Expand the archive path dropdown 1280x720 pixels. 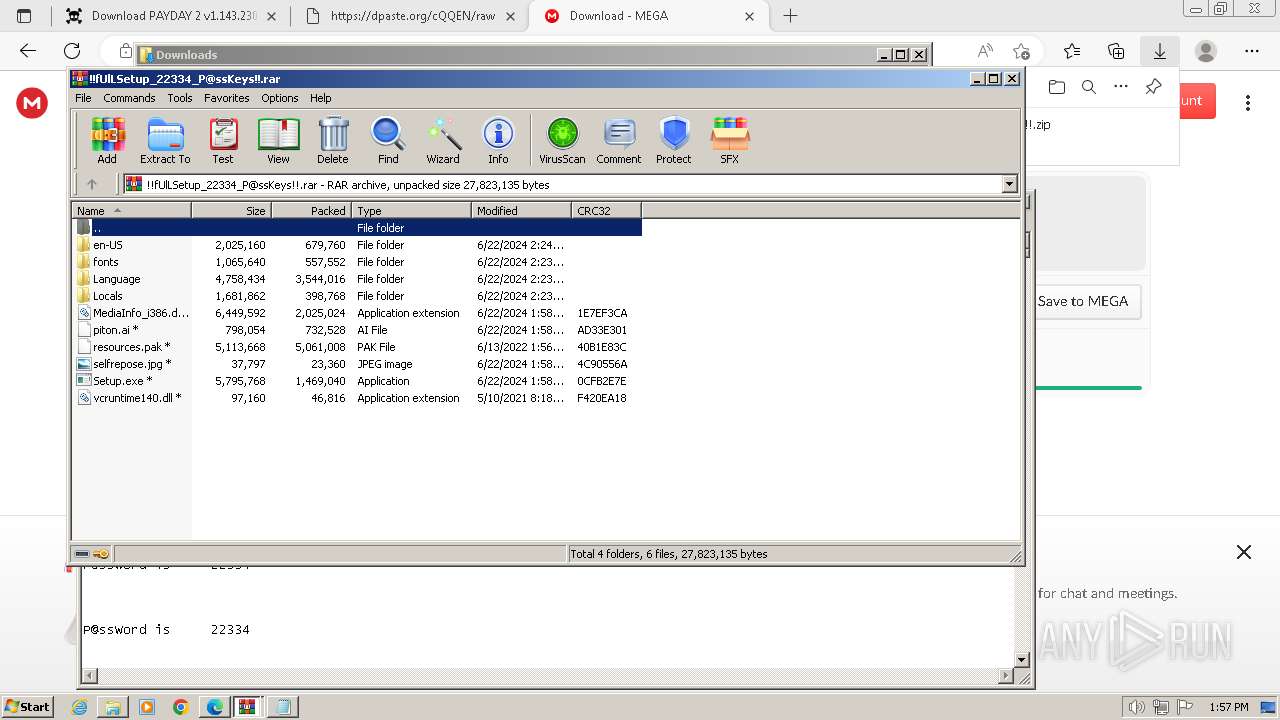coord(1009,184)
